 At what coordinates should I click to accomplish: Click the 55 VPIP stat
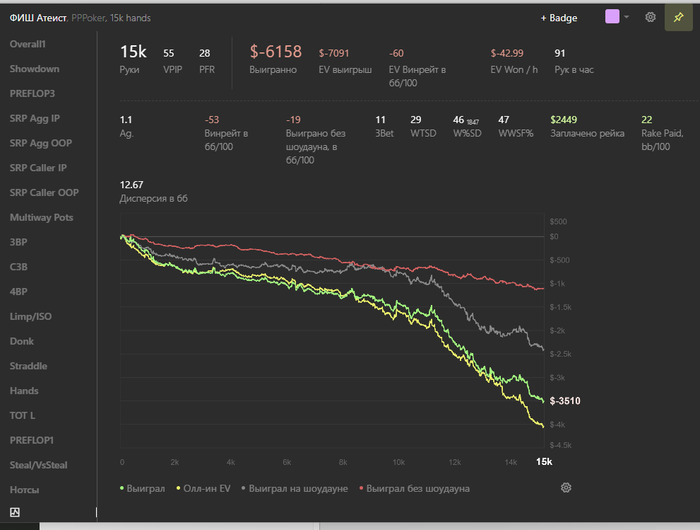172,61
